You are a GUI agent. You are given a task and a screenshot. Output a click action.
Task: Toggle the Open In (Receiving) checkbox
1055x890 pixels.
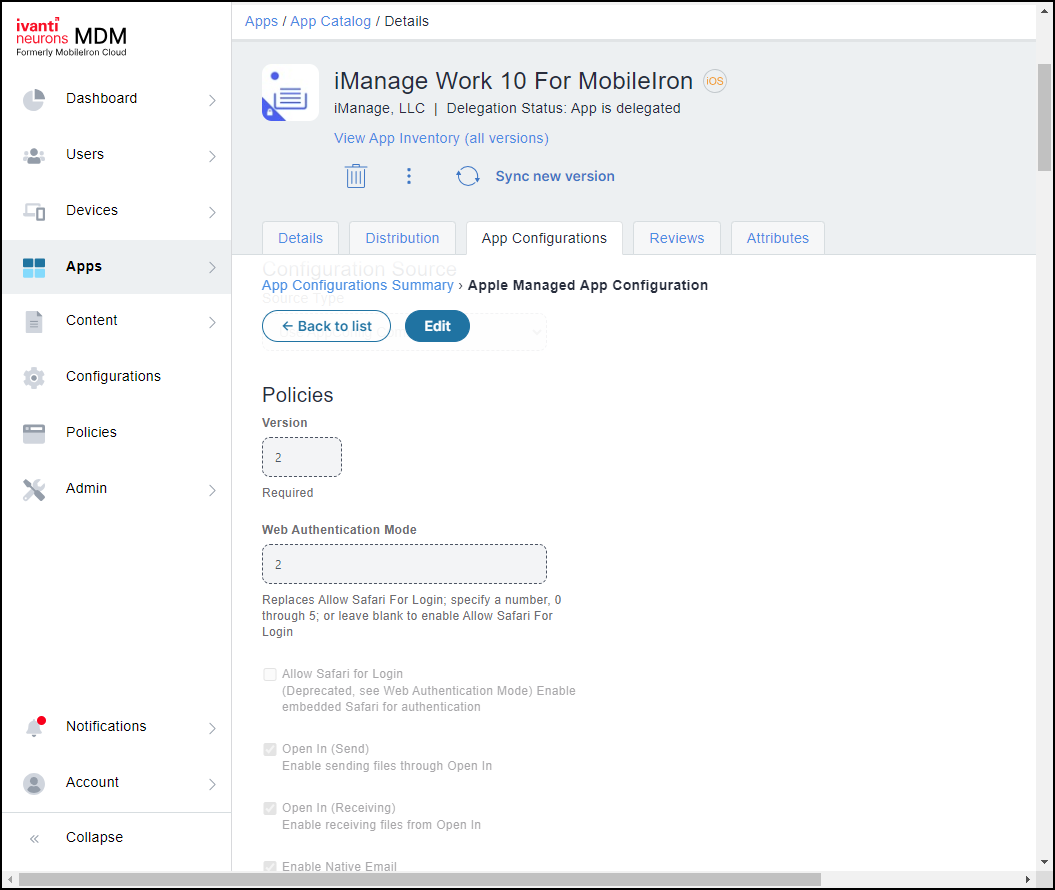[x=270, y=809]
